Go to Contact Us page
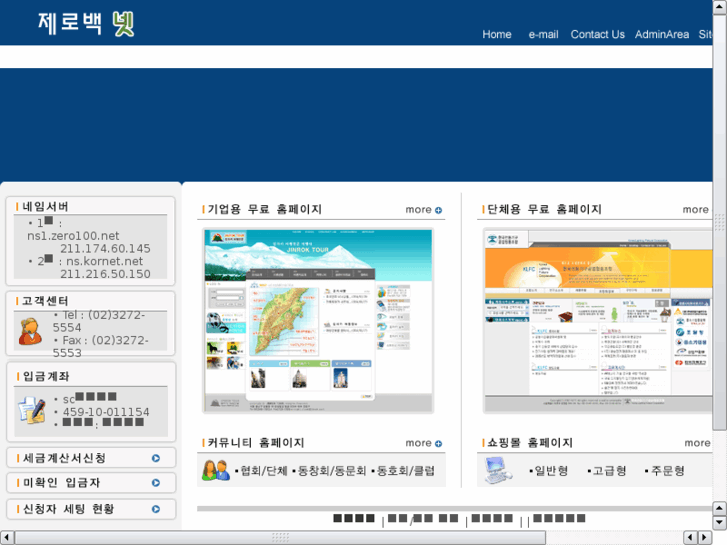Image resolution: width=727 pixels, height=545 pixels. tap(597, 34)
